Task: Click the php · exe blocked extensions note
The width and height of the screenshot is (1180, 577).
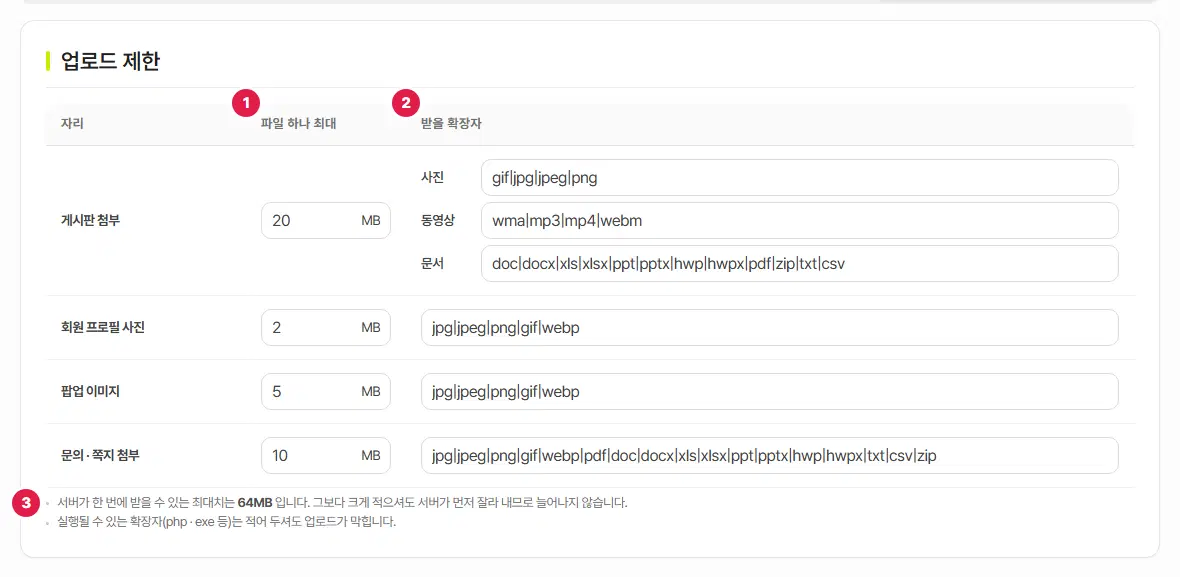Action: click(x=227, y=522)
